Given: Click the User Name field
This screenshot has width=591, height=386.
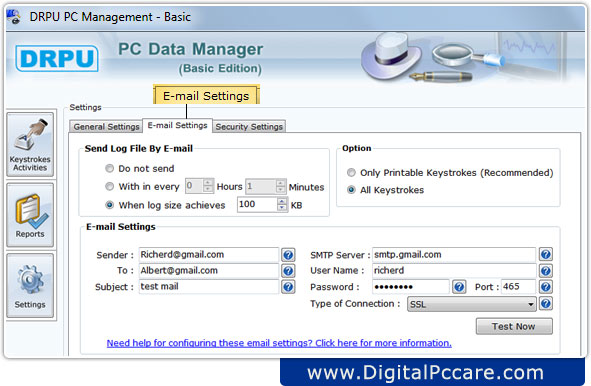Looking at the screenshot, I should 454,271.
